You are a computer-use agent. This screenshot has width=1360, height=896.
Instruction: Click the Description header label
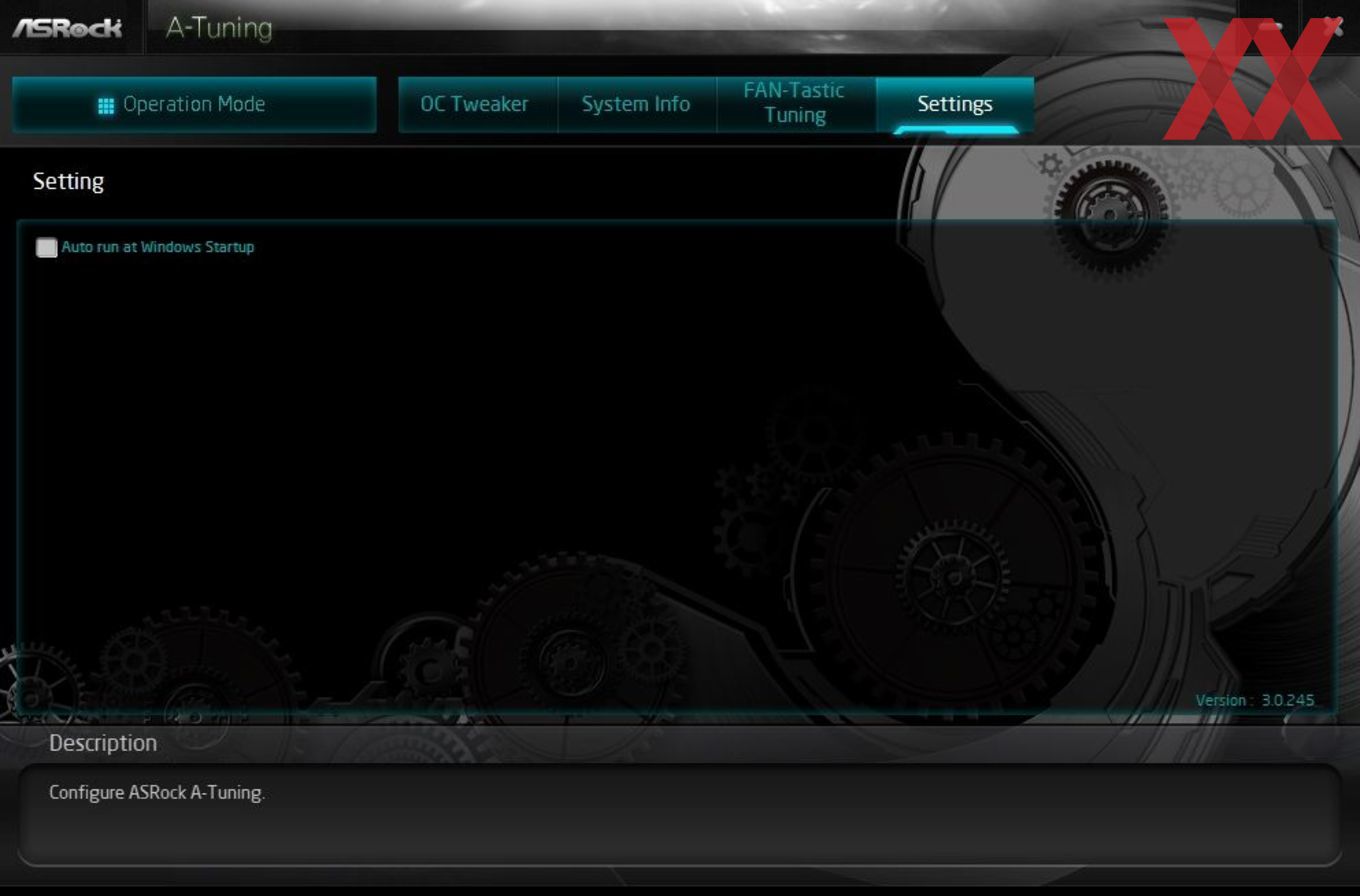tap(103, 743)
